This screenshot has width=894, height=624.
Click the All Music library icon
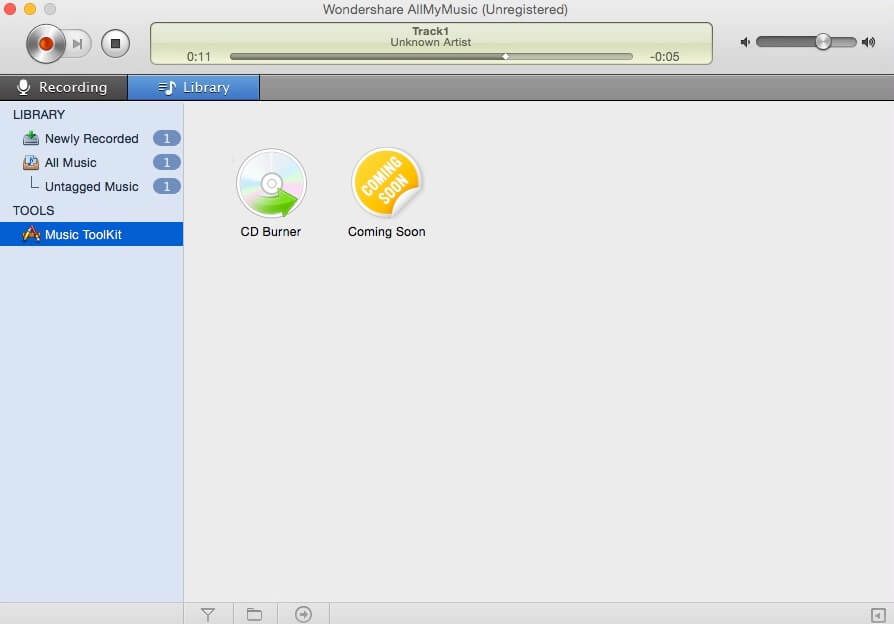[x=31, y=163]
